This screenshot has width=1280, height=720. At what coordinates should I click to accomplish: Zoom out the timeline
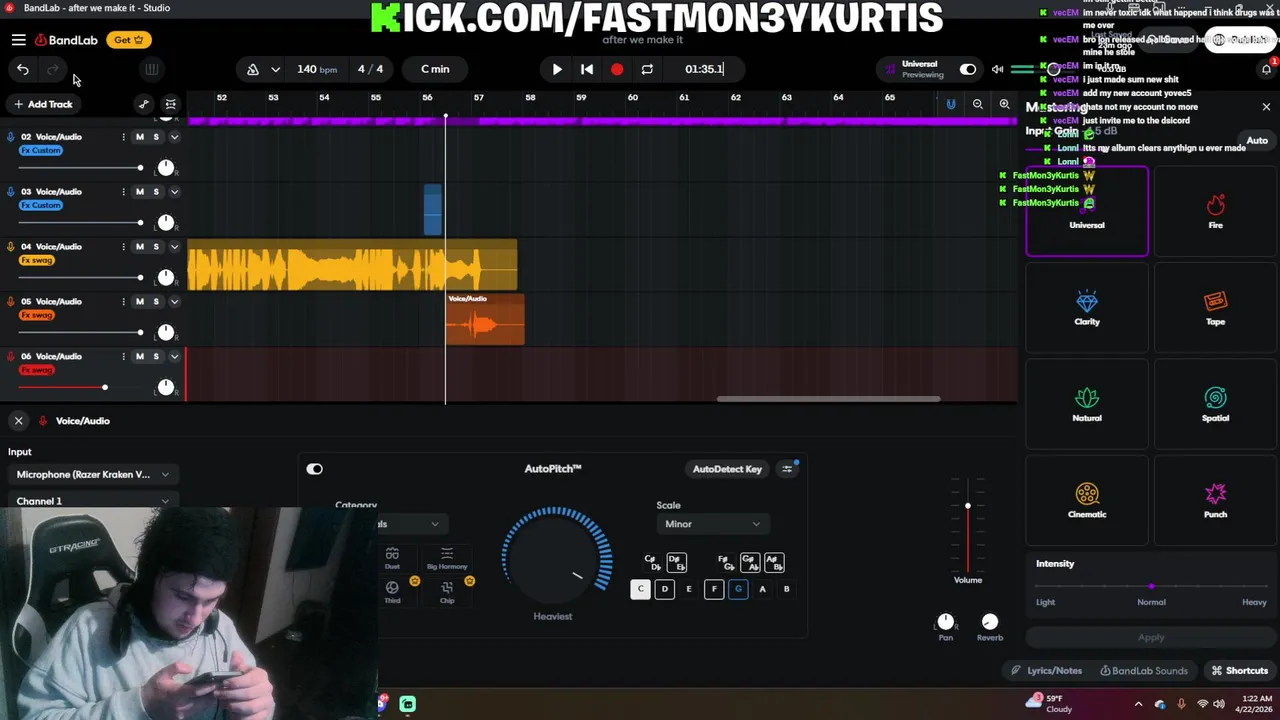978,104
